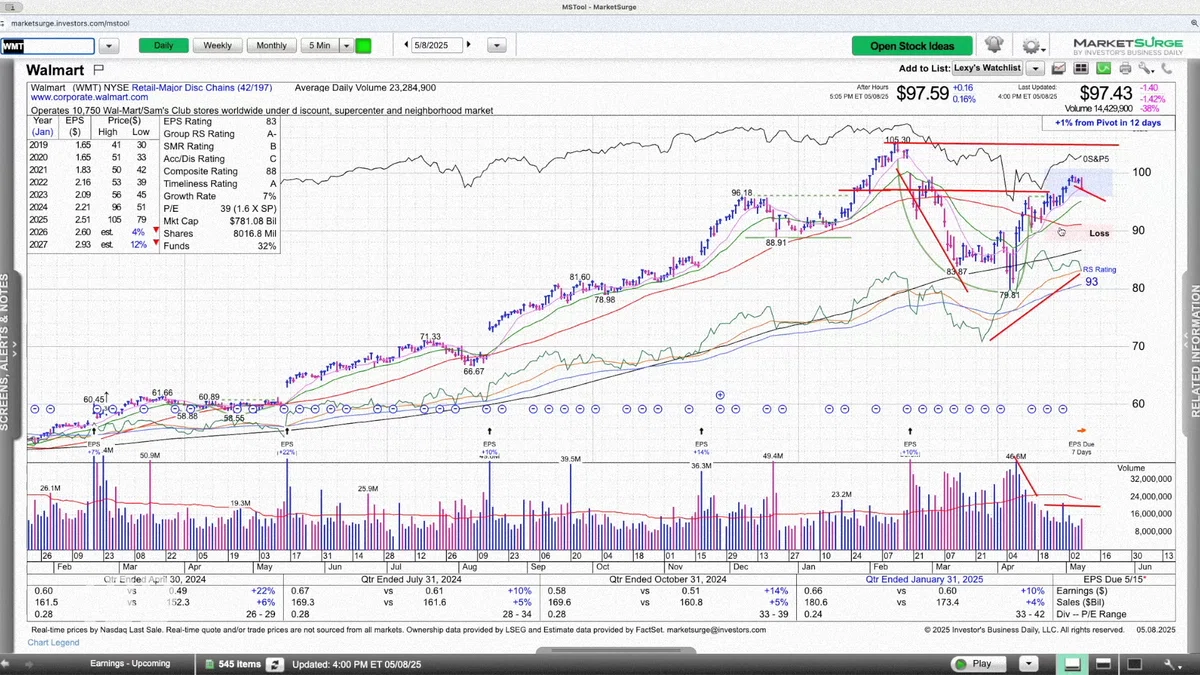
Task: Switch to the multi-chart grid layout icon
Action: [x=1079, y=68]
